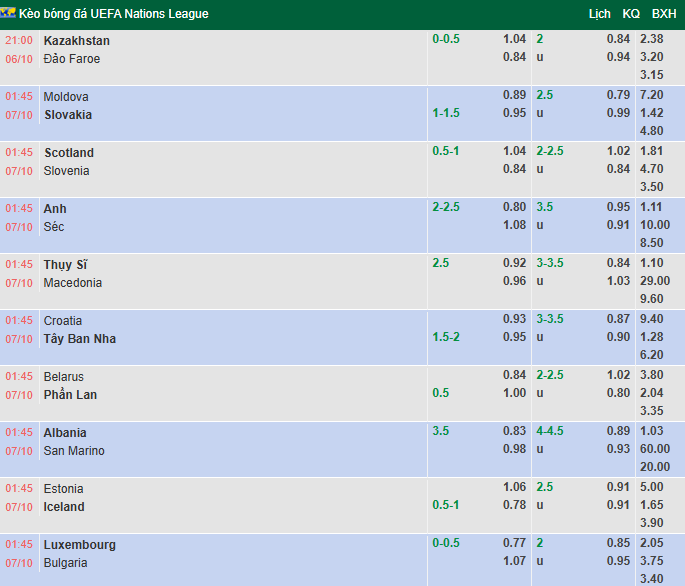Select the Slovakia team name
This screenshot has height=586, width=685.
tap(68, 114)
